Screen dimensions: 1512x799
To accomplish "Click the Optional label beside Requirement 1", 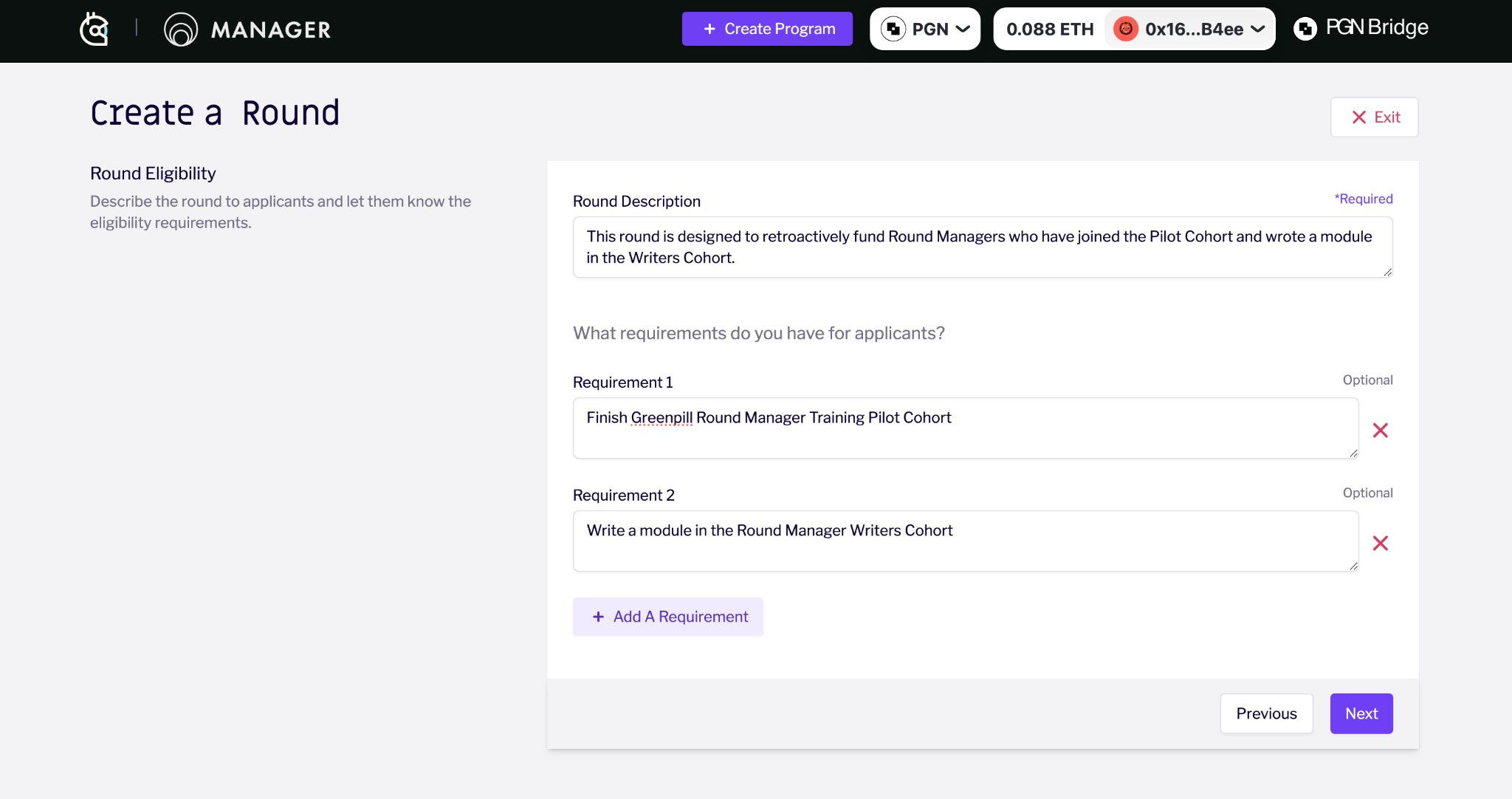I will (1368, 380).
